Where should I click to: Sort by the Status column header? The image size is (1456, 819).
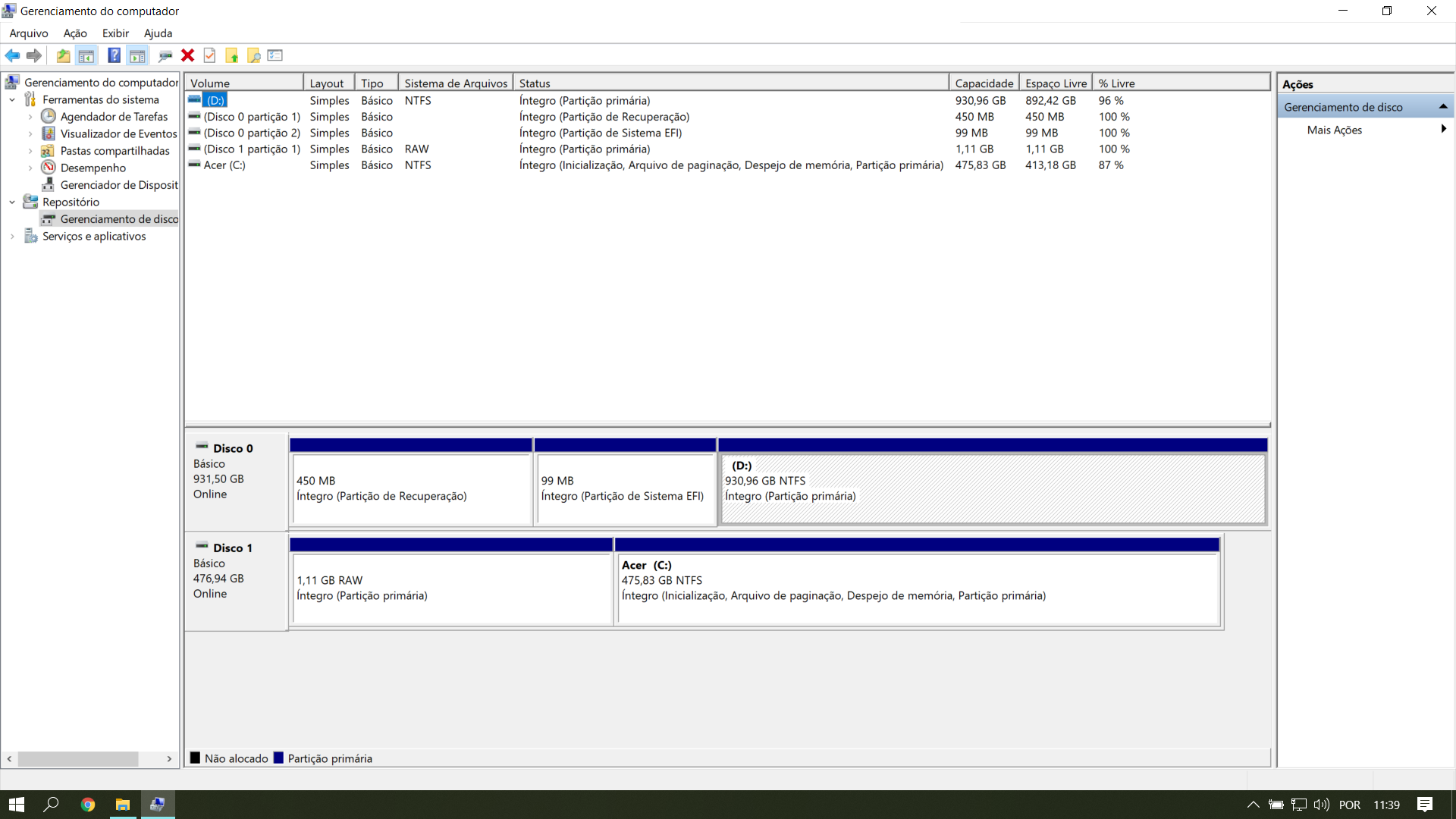730,83
